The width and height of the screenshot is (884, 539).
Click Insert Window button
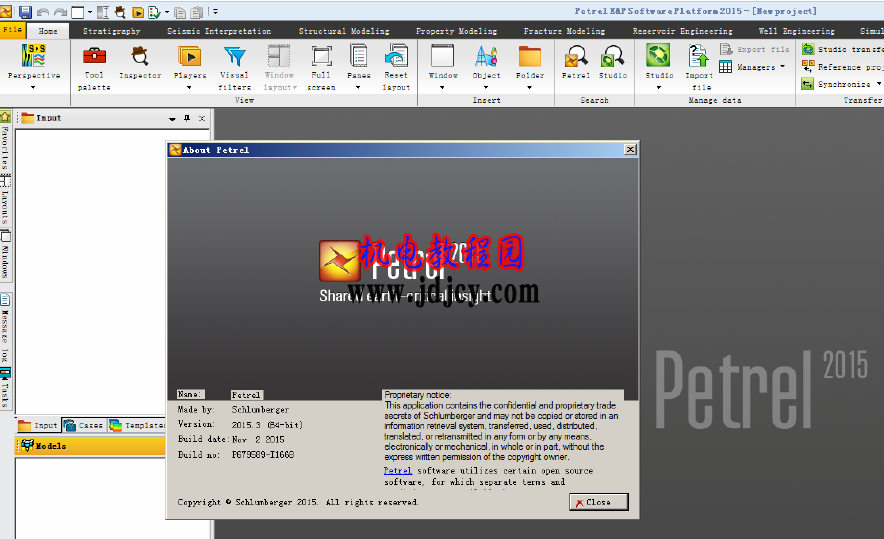click(443, 63)
